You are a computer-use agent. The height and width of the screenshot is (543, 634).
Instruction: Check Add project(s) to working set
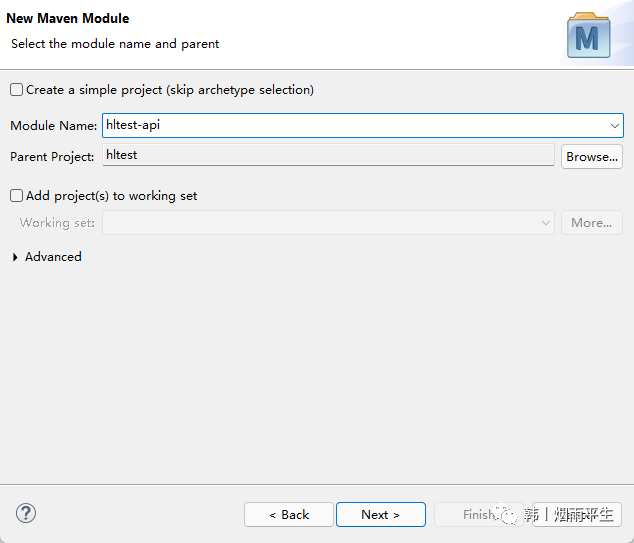coord(16,196)
